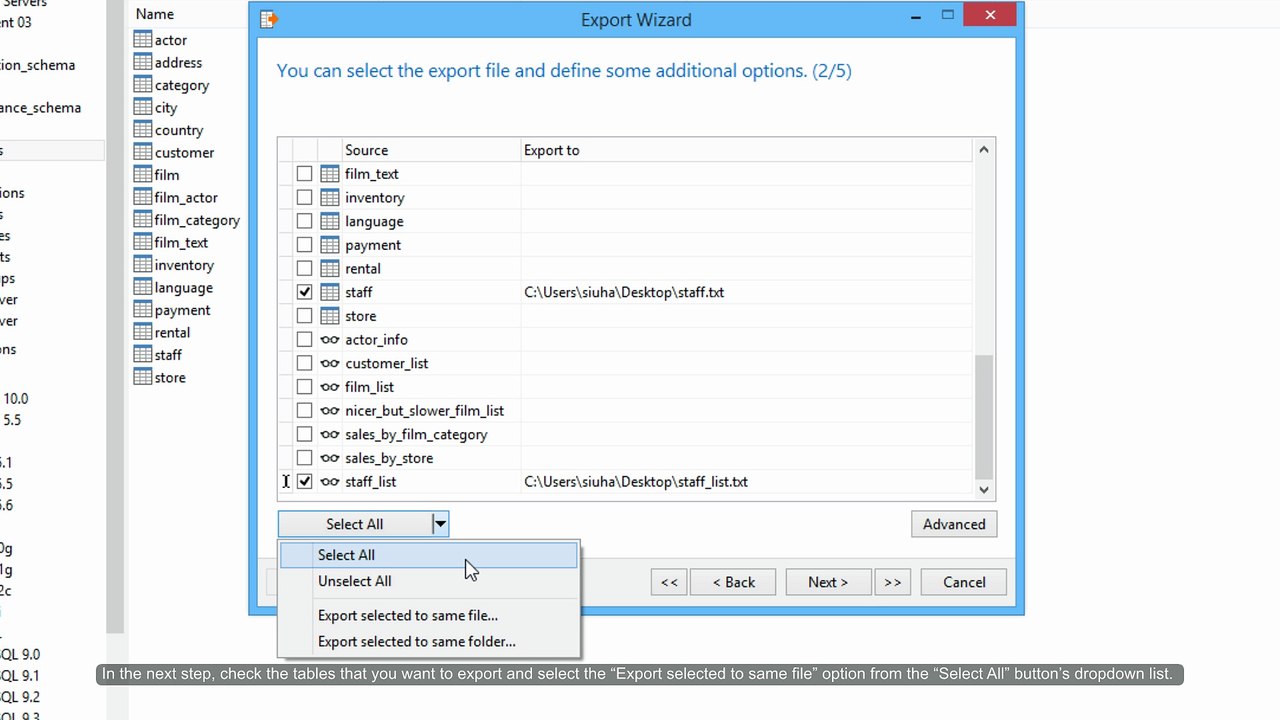
Task: Check the customer_list checkbox
Action: pyautogui.click(x=305, y=363)
